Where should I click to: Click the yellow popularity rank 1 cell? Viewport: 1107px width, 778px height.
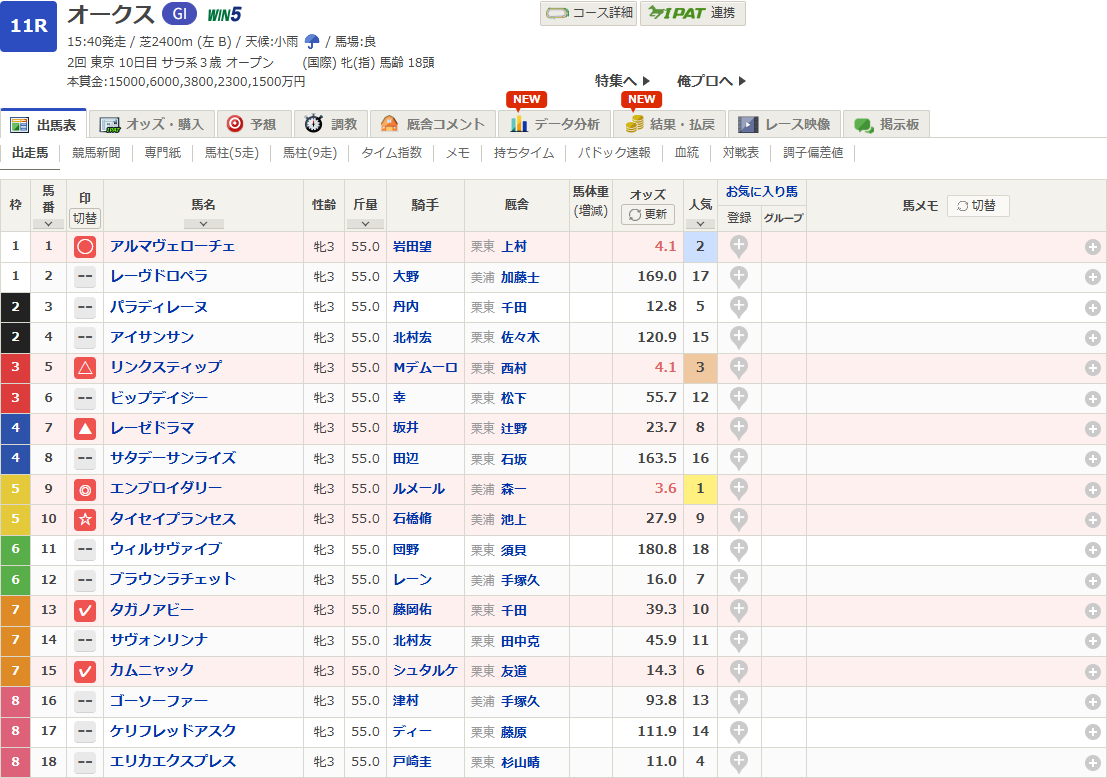click(699, 489)
